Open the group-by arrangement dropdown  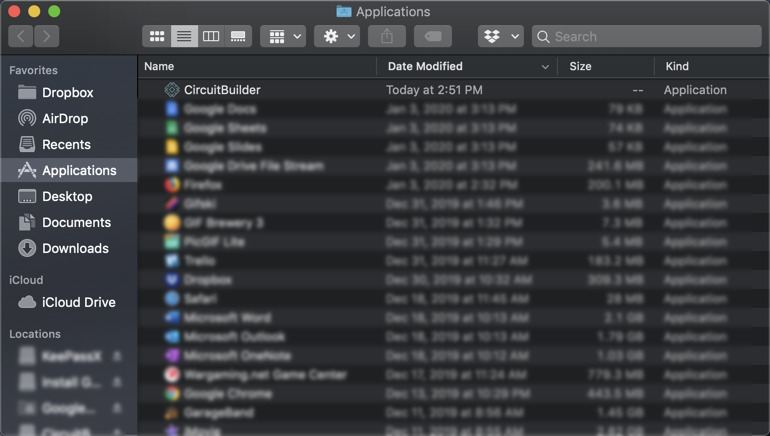[x=283, y=36]
